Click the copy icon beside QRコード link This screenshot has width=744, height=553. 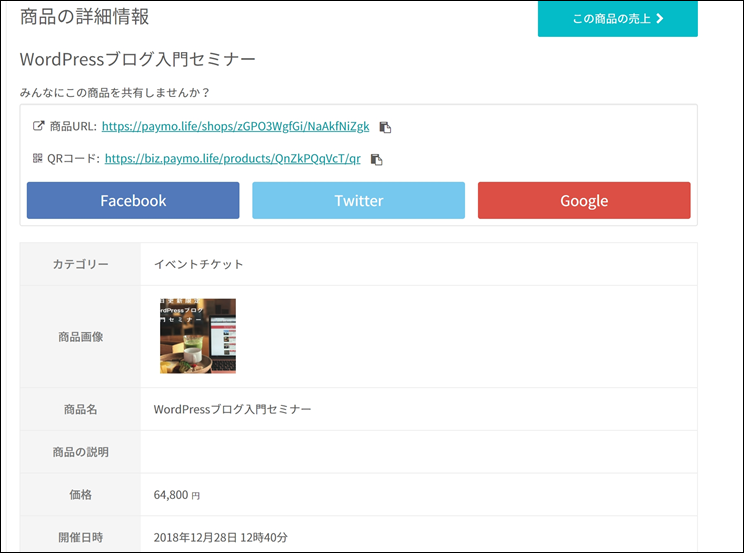coord(377,159)
